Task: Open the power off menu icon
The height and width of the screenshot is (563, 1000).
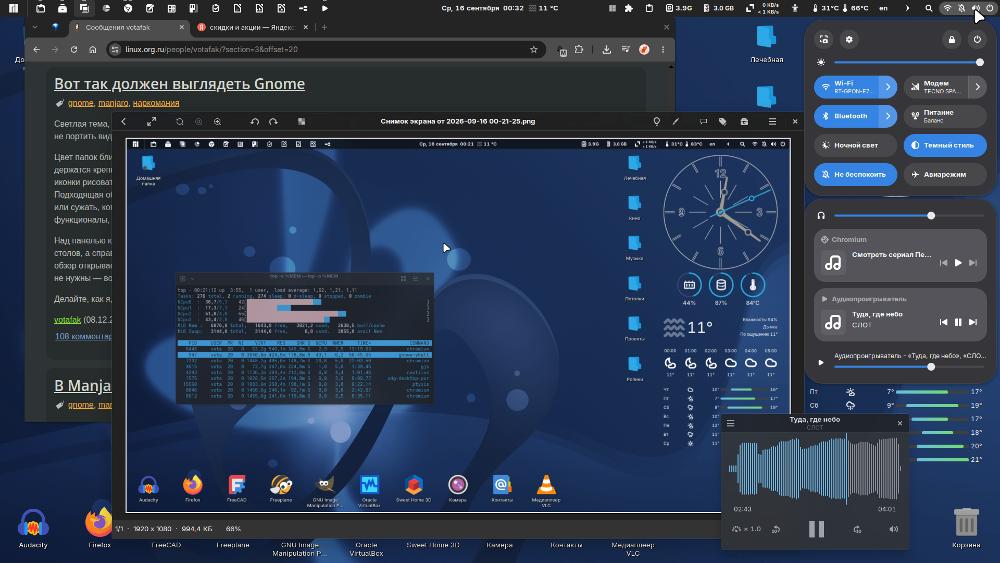Action: 977,40
